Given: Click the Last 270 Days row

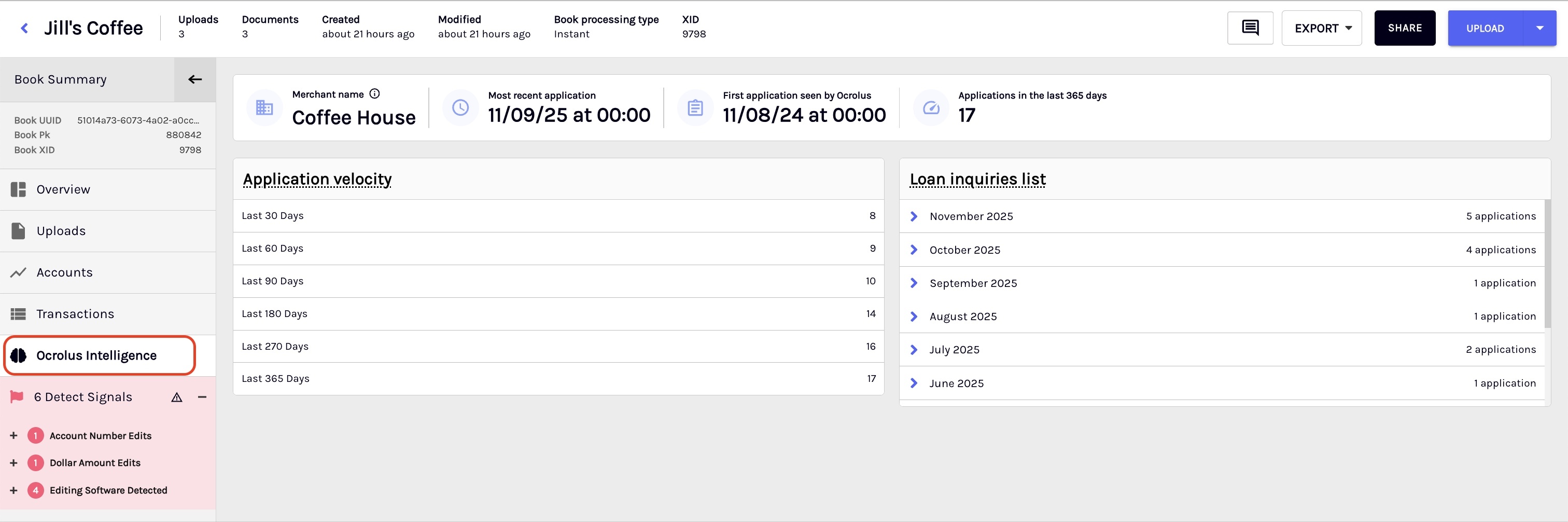Looking at the screenshot, I should tap(558, 347).
